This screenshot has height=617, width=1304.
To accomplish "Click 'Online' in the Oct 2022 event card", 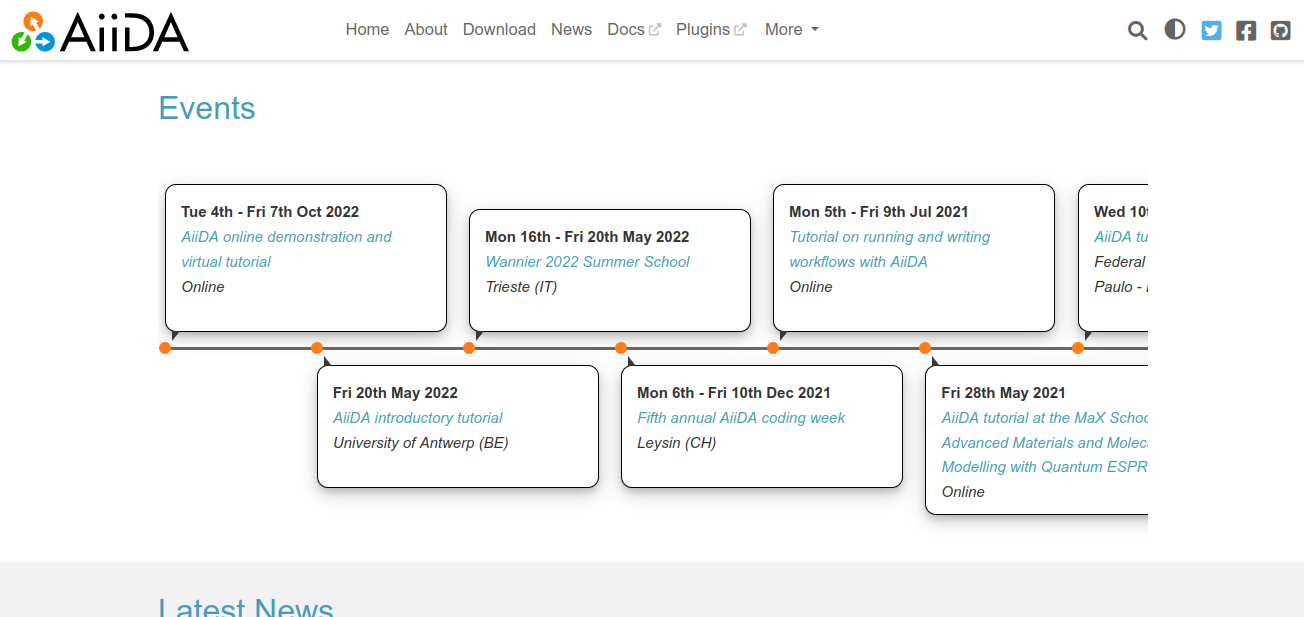I will tap(203, 287).
